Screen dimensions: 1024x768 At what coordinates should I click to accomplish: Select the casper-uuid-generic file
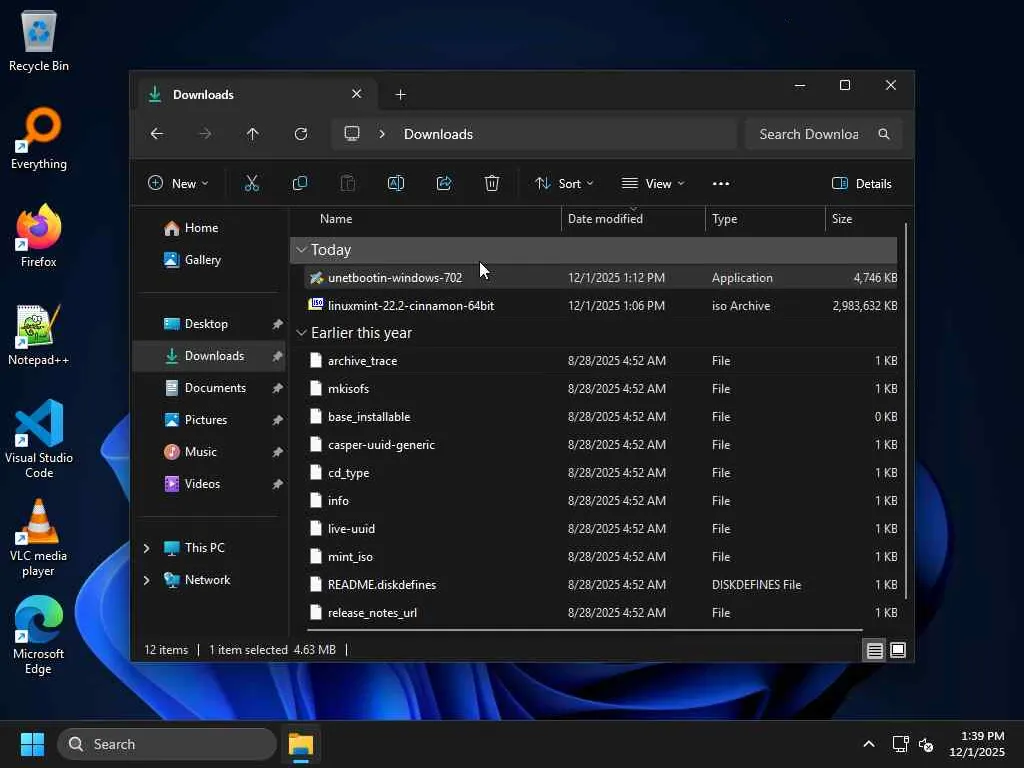[600, 445]
